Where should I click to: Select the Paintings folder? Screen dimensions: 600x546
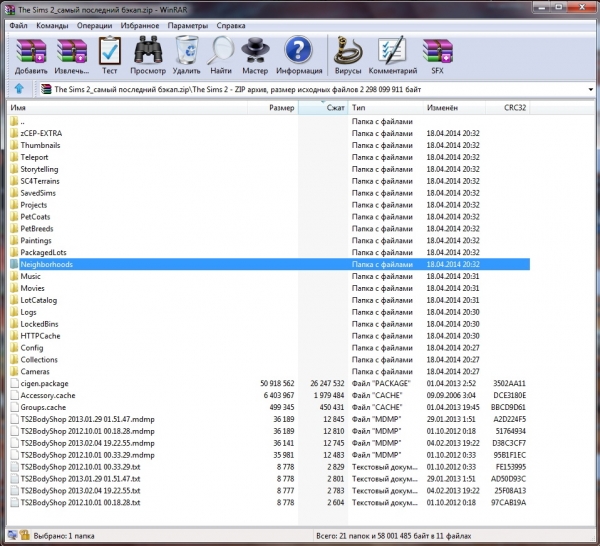coord(36,240)
